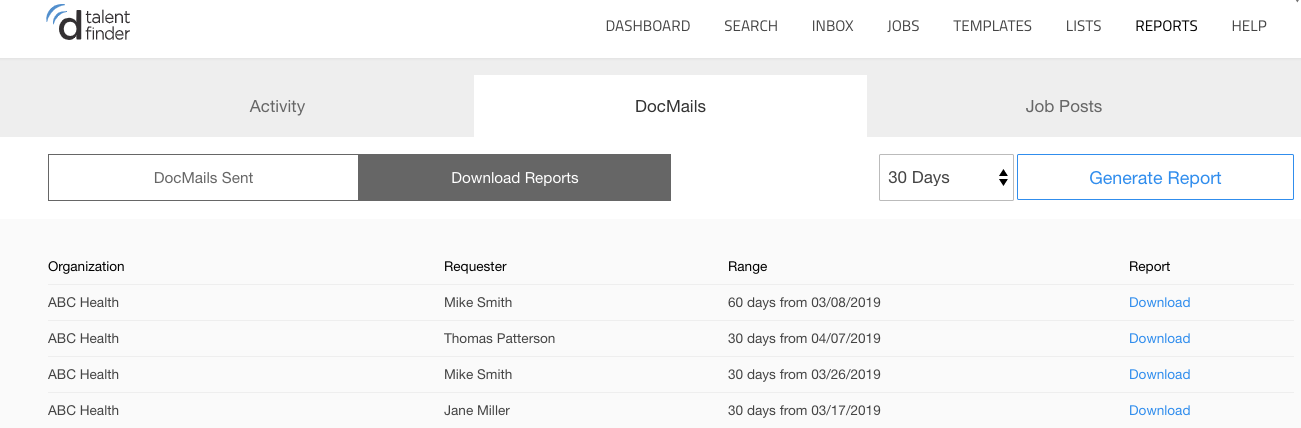
Task: Download Jane Miller's report
Action: point(1159,410)
